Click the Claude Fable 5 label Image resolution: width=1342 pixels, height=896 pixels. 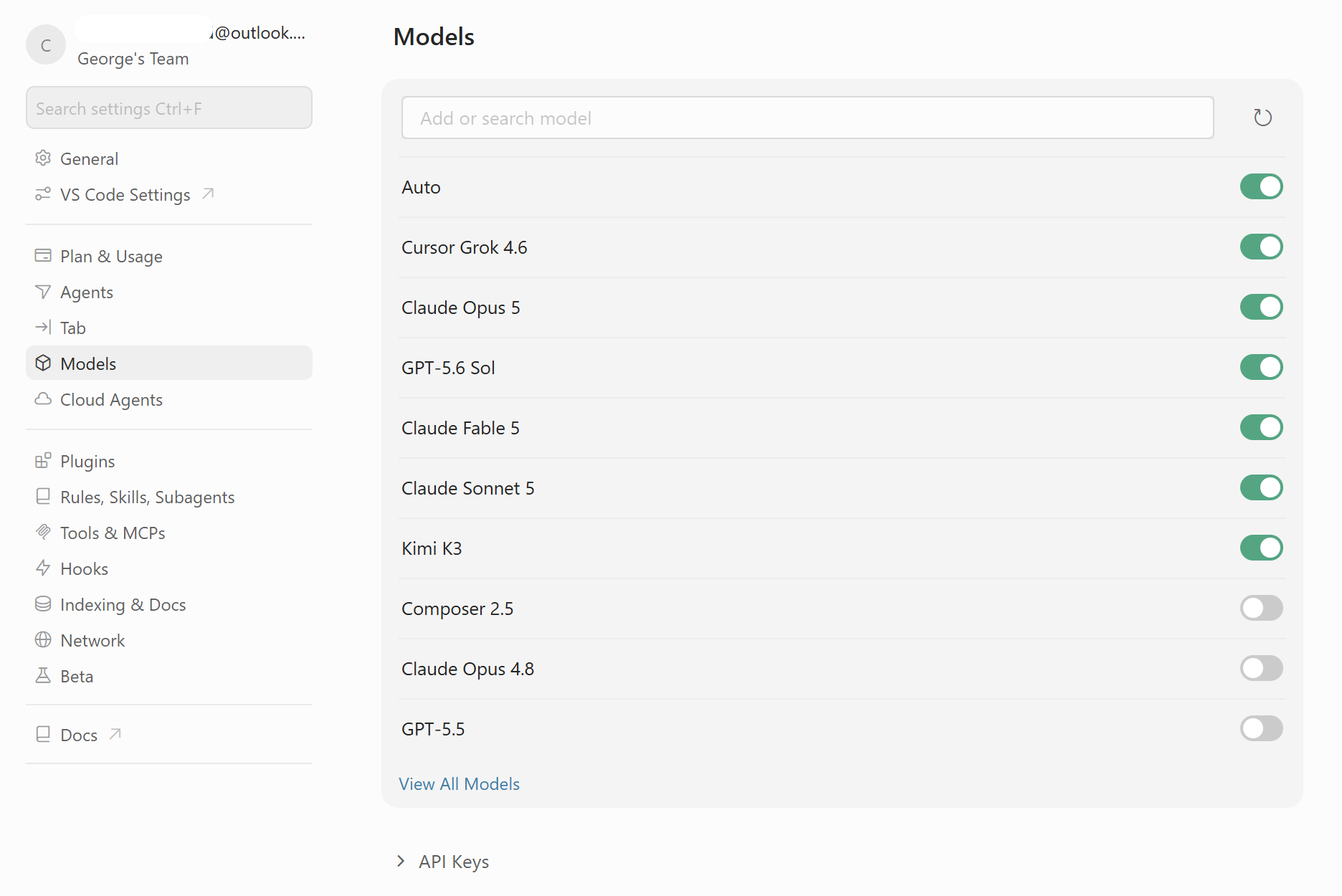[x=460, y=428]
